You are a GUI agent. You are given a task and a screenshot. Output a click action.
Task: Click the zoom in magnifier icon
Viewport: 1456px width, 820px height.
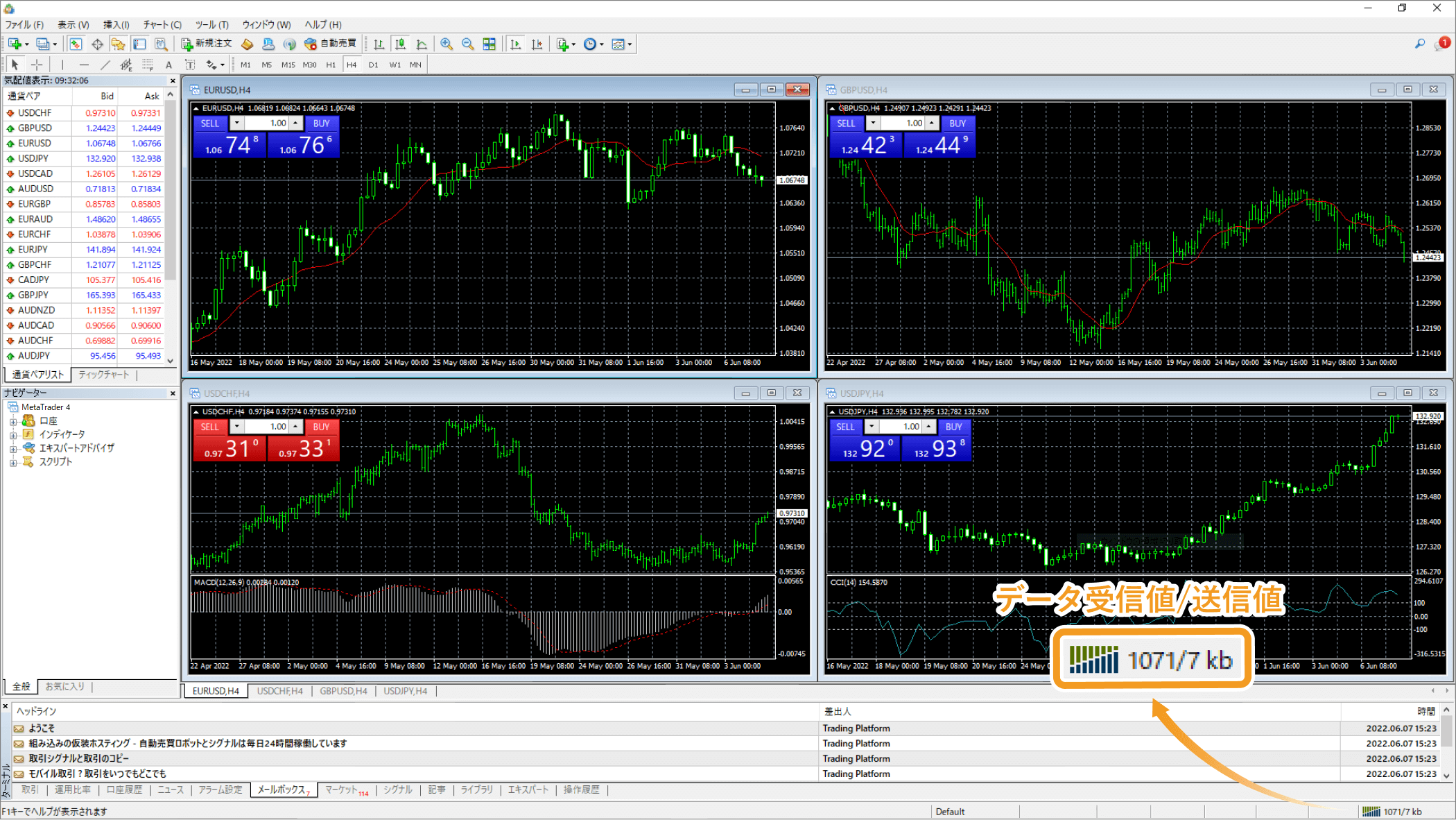pos(447,44)
